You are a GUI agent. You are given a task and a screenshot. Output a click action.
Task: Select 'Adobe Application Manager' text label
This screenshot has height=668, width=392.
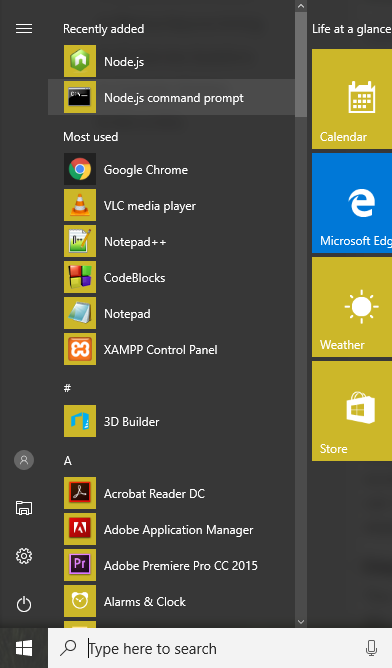point(179,530)
